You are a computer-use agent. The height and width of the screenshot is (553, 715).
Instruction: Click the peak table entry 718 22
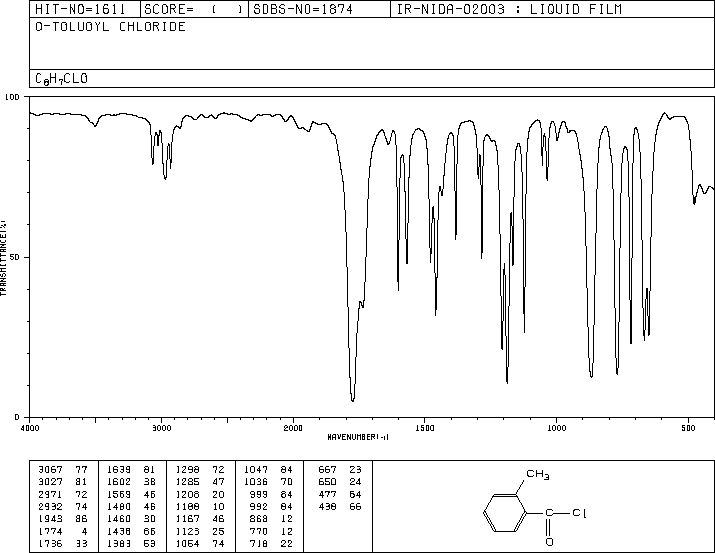(271, 544)
